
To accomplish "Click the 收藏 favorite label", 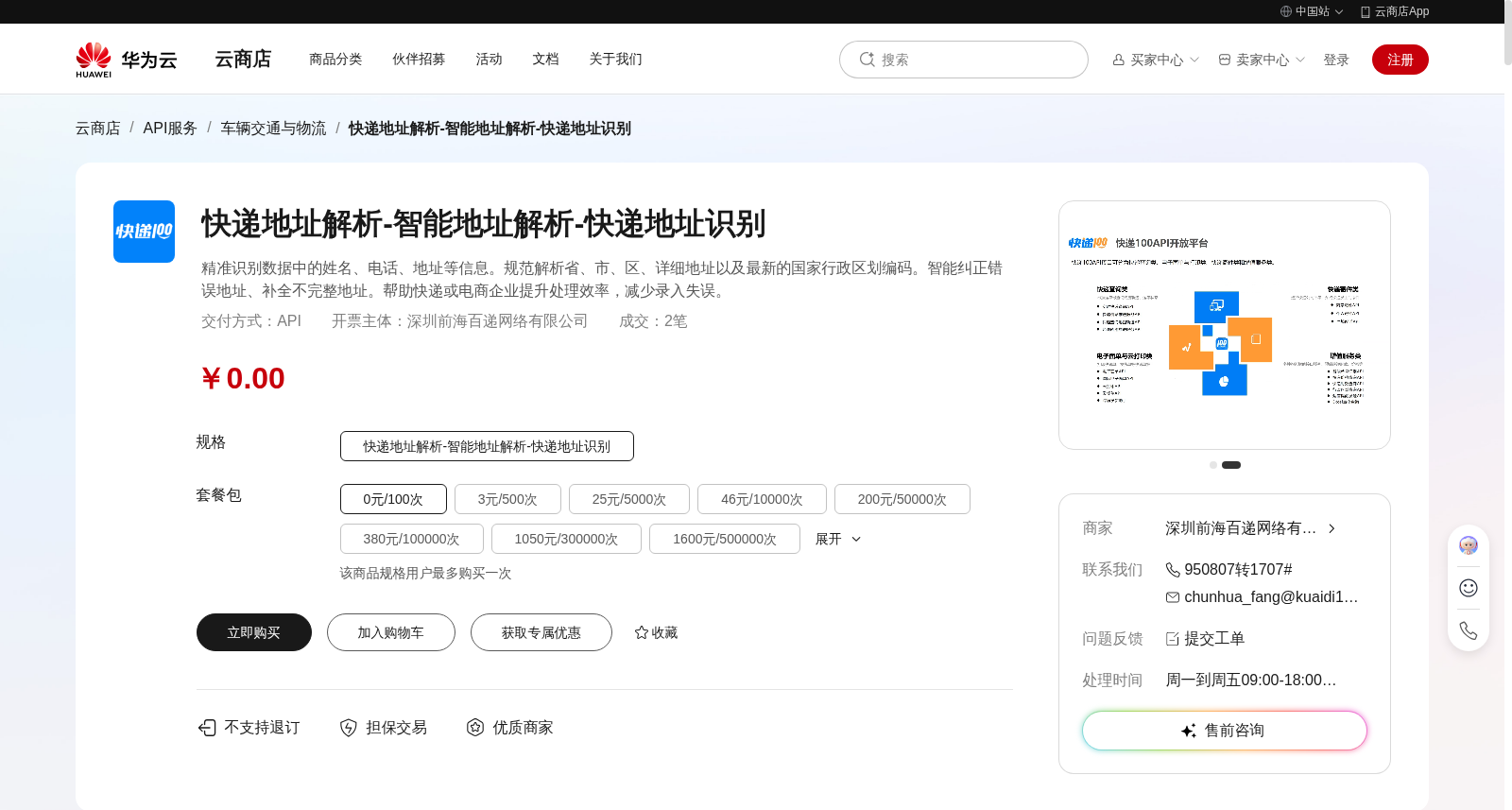I will [664, 632].
